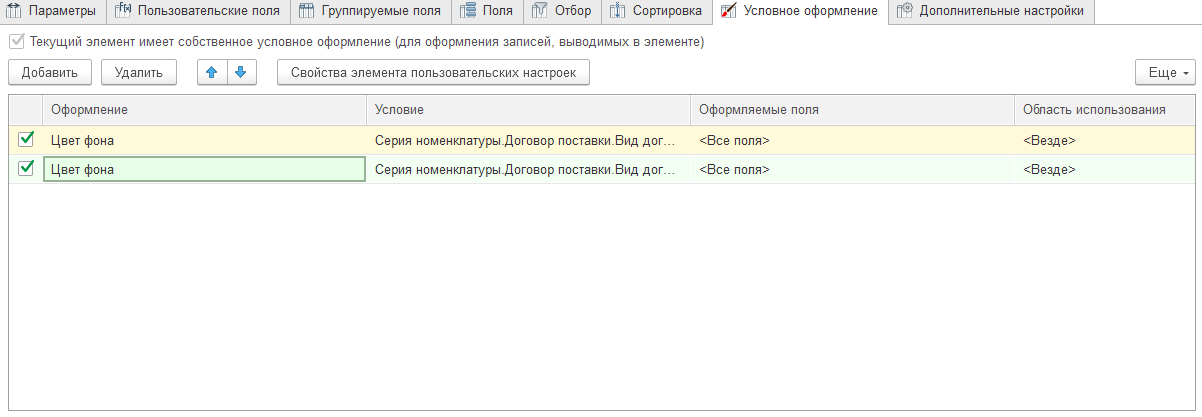Click the Параметры tab icon

pyautogui.click(x=14, y=12)
